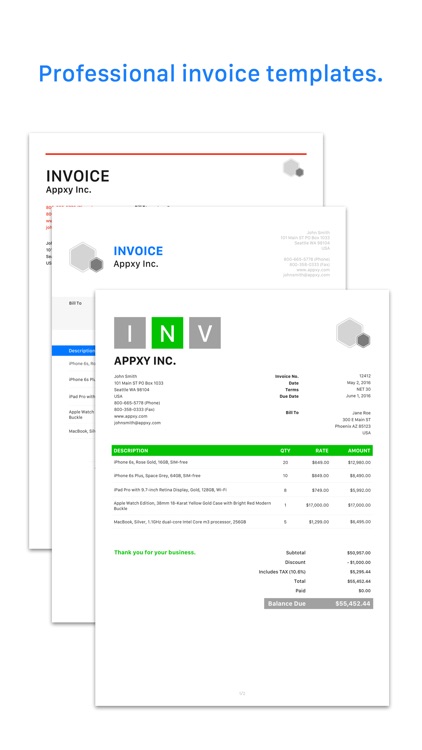
Task: Click 'johnsmith@appxy.com' on the front invoice
Action: pyautogui.click(x=137, y=423)
